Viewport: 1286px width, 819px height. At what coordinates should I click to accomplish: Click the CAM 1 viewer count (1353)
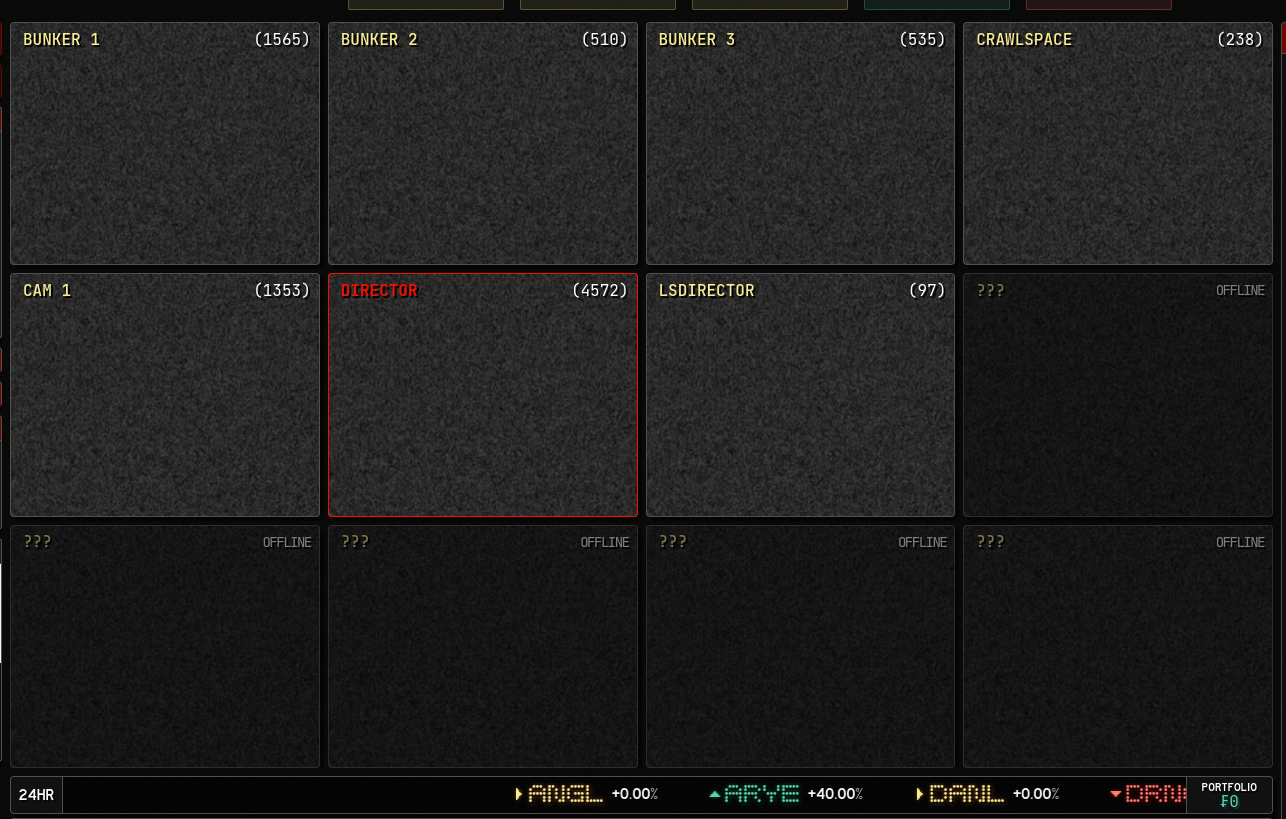(x=282, y=291)
